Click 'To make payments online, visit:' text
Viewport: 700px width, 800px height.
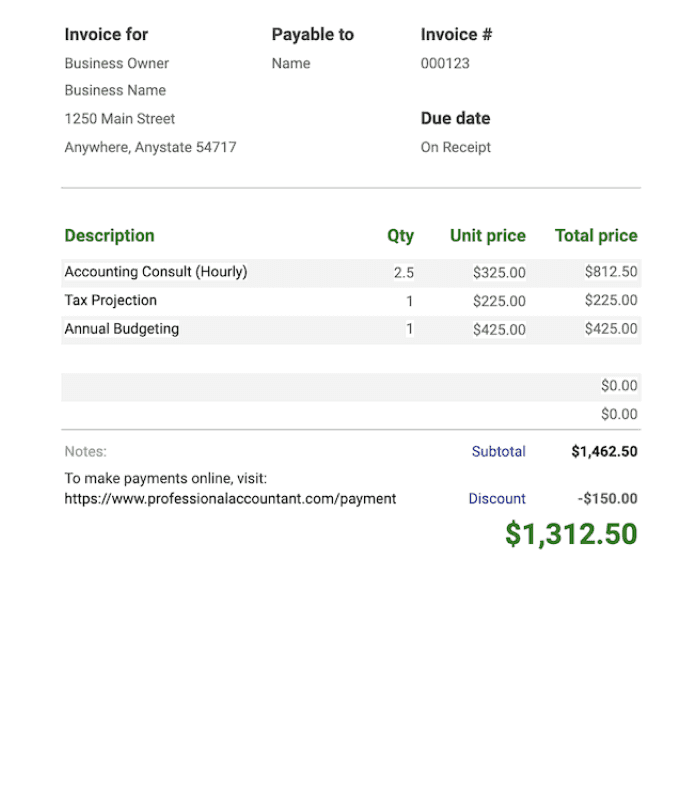(x=165, y=479)
